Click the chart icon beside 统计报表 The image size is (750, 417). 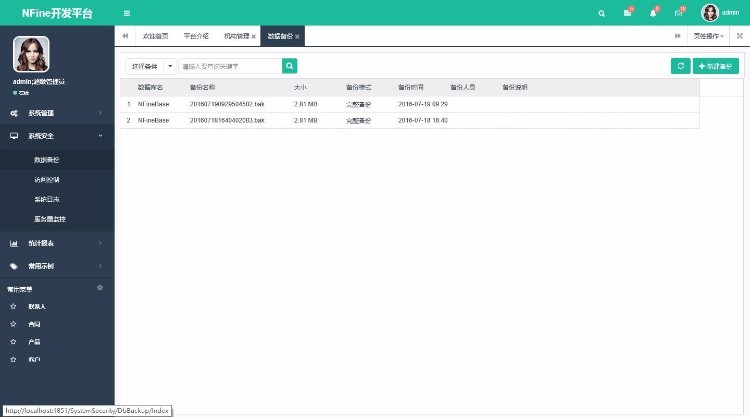coord(14,243)
